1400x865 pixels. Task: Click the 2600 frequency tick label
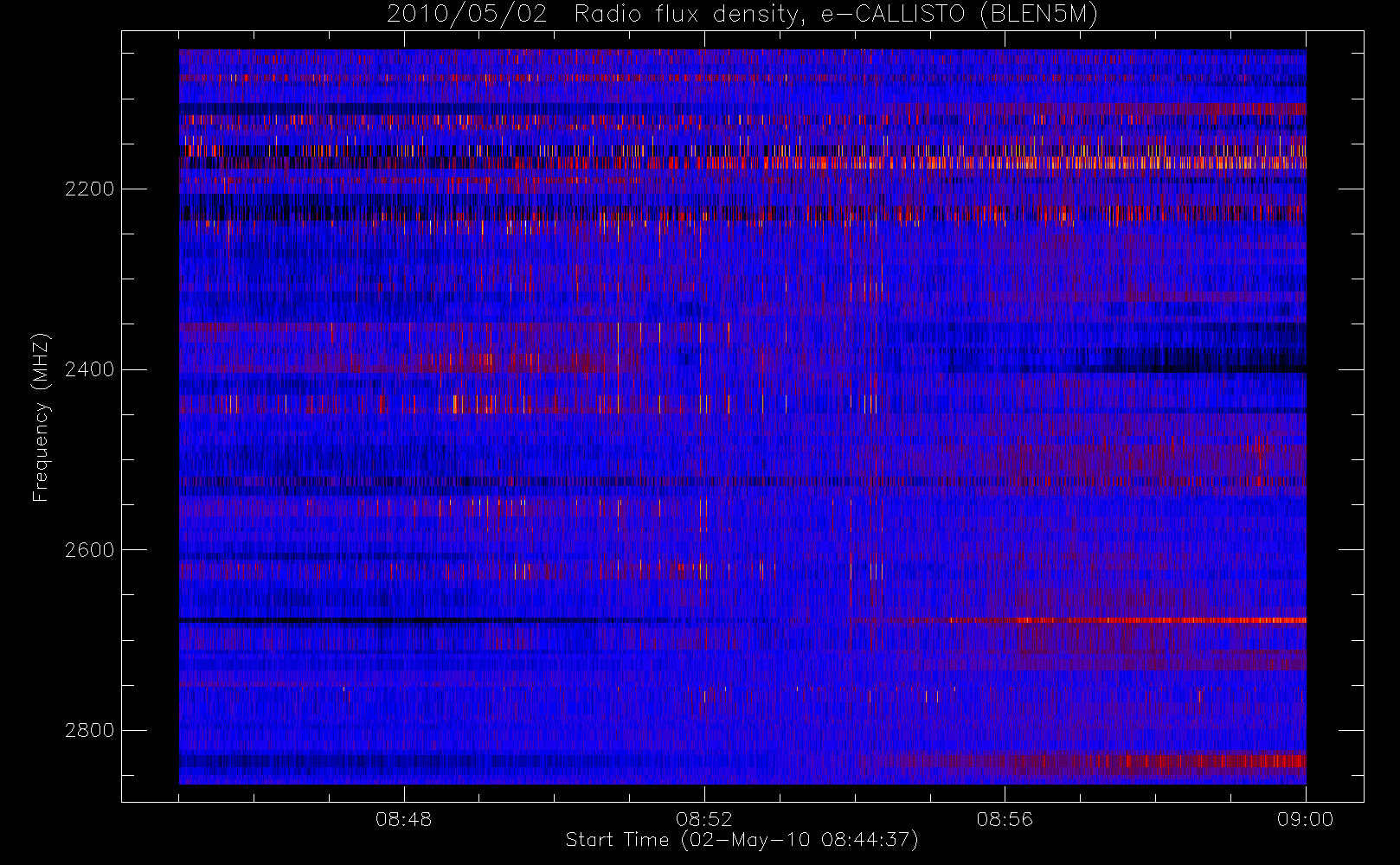tap(89, 551)
